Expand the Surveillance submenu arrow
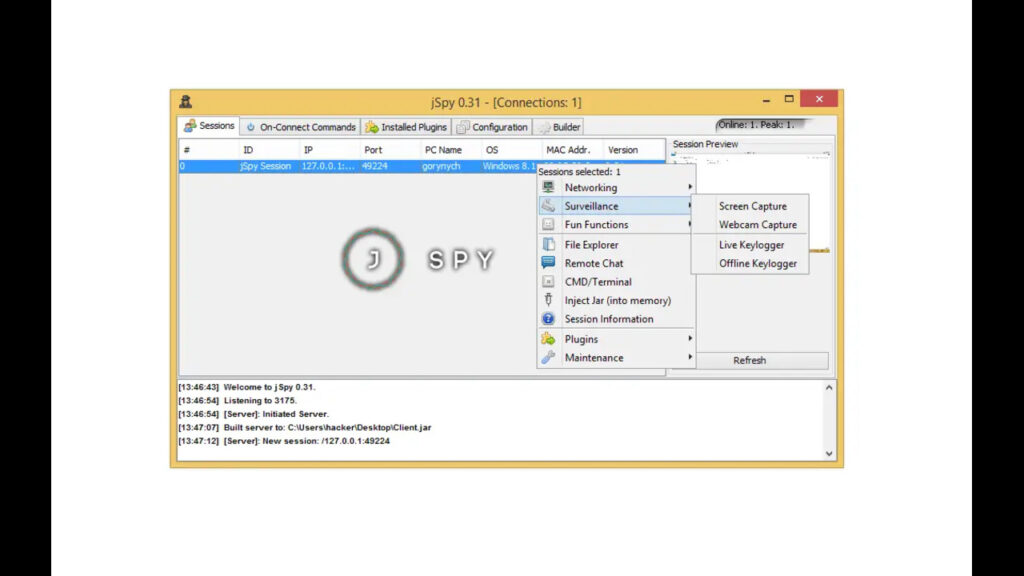The image size is (1024, 576). (690, 206)
